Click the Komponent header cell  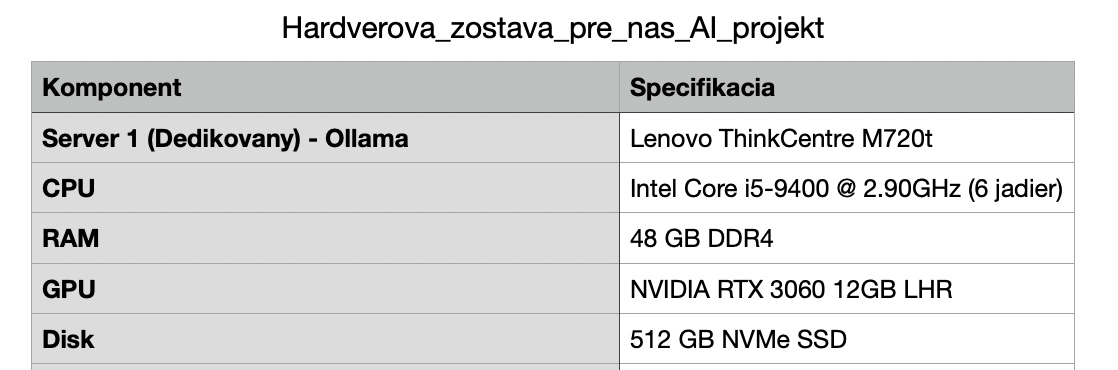click(x=325, y=87)
